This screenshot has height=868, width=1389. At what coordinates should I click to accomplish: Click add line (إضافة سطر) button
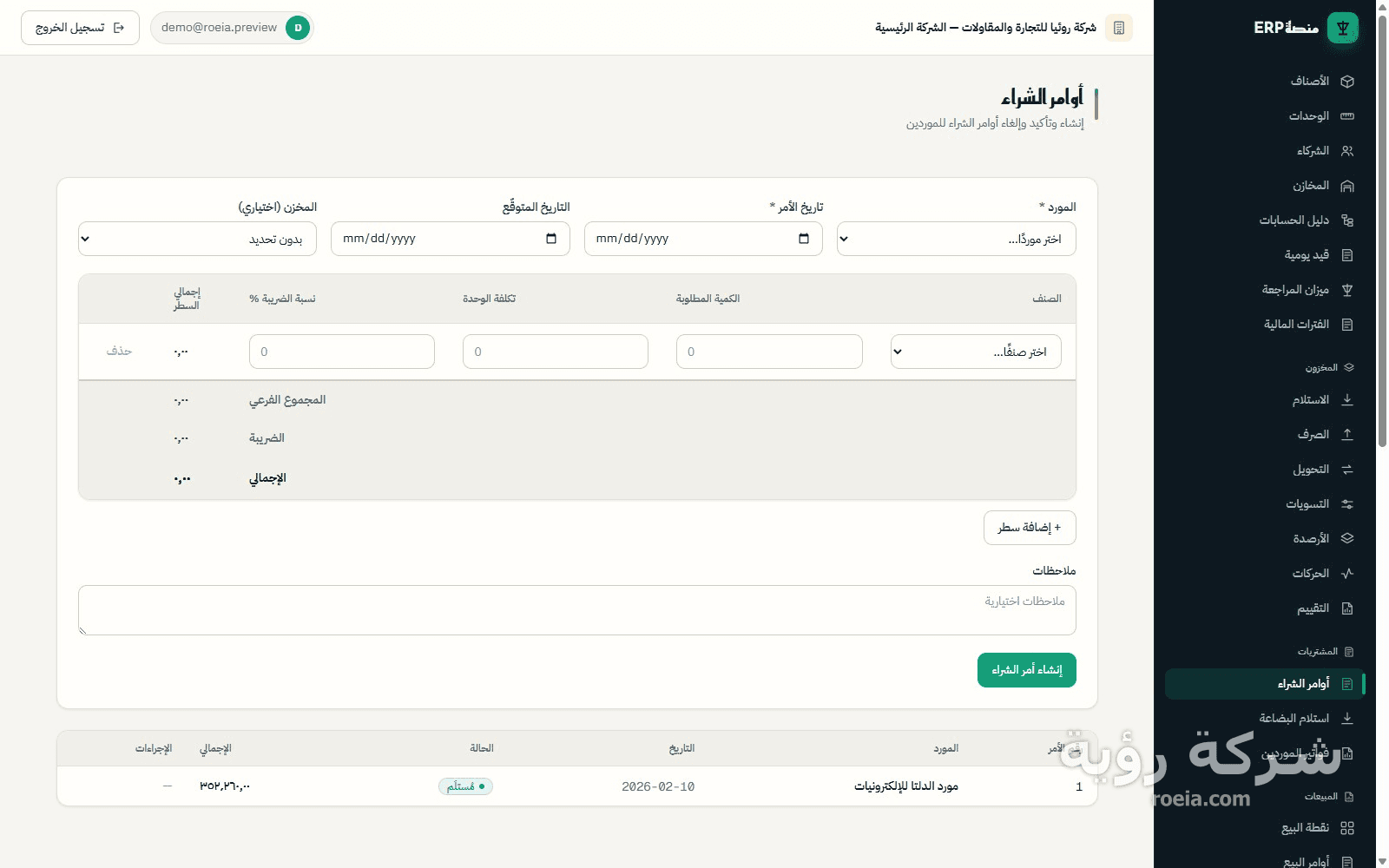[1030, 528]
